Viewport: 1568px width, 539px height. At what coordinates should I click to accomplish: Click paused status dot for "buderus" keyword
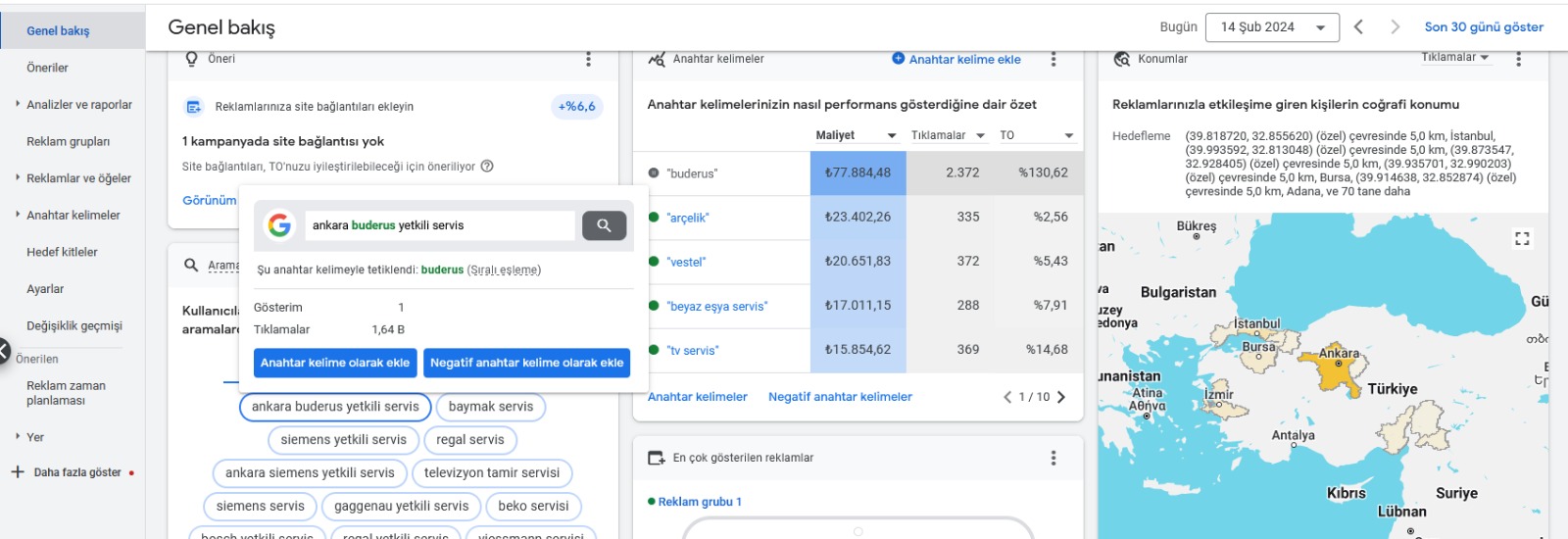(654, 173)
